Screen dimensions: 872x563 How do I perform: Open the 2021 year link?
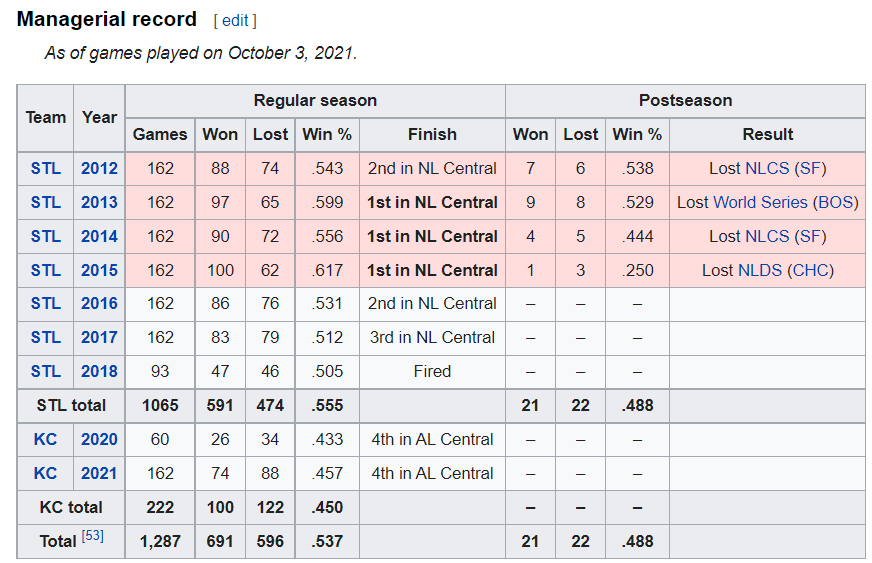pyautogui.click(x=99, y=473)
